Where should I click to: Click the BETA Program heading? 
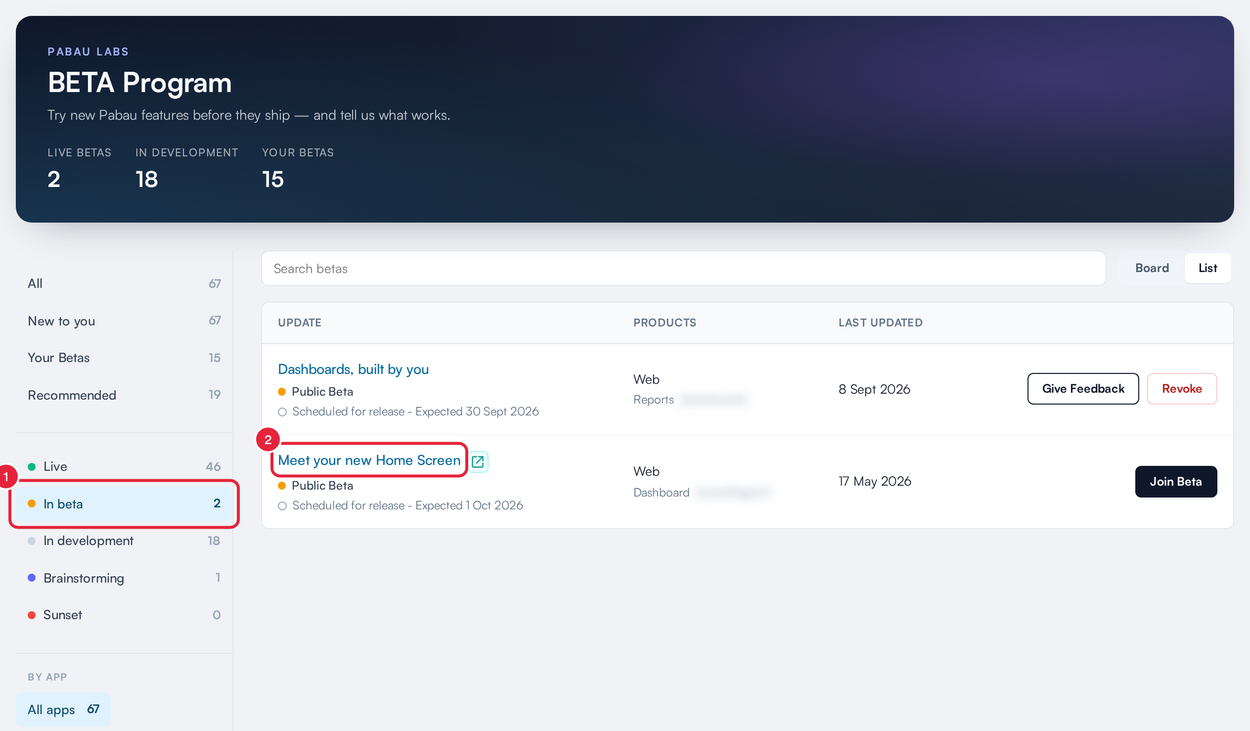point(139,83)
